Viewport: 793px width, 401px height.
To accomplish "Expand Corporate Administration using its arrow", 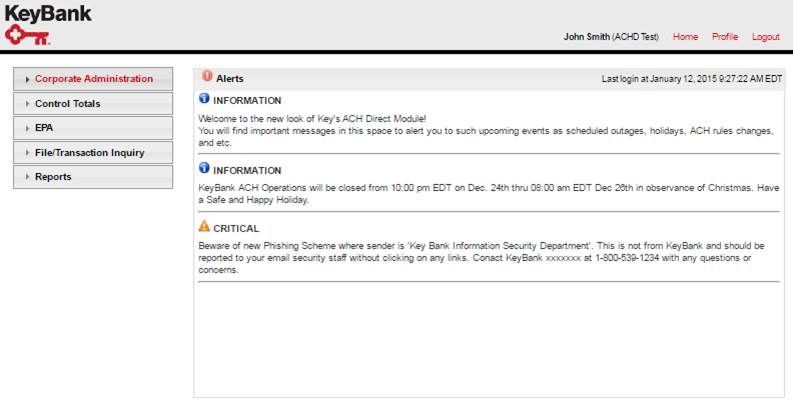I will coord(27,79).
